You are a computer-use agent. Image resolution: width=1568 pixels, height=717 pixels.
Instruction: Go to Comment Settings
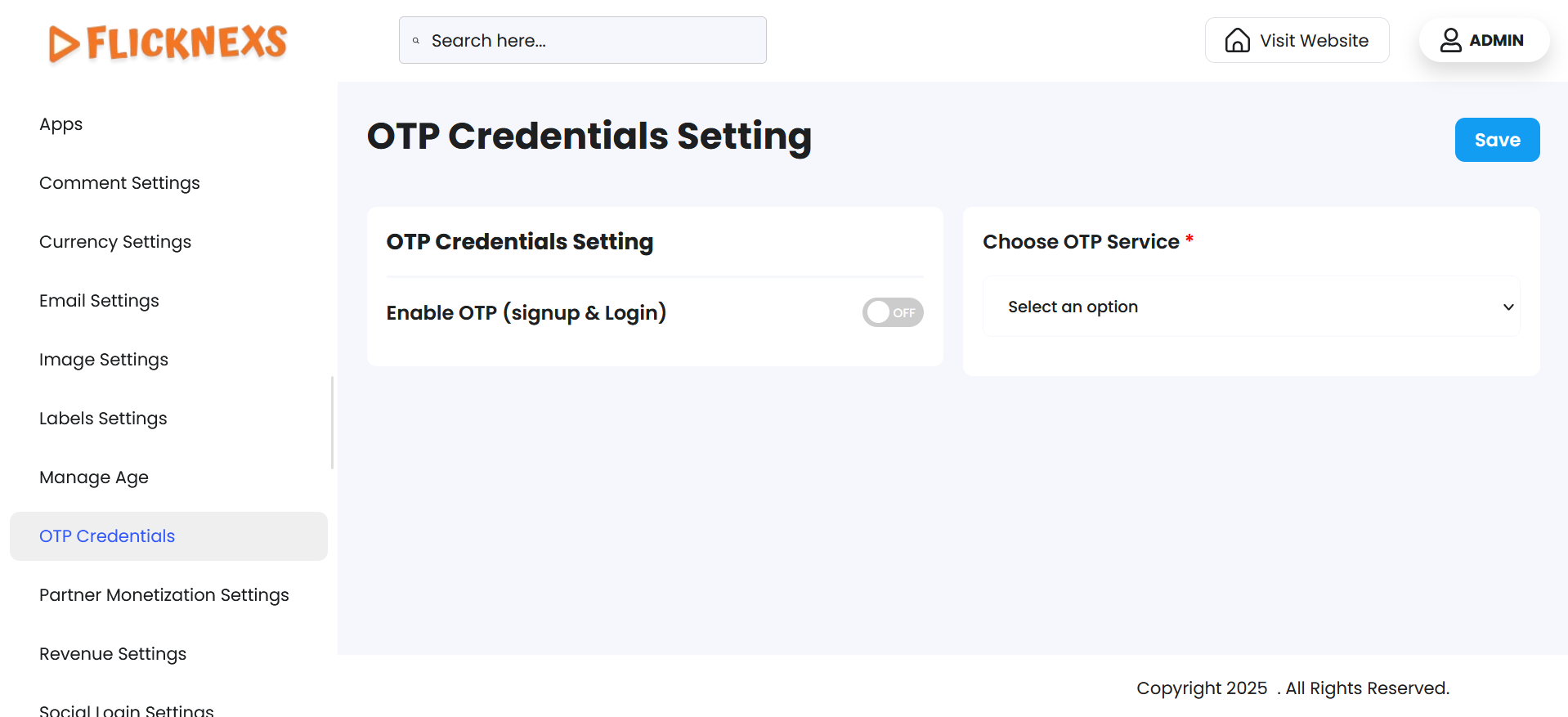[119, 183]
